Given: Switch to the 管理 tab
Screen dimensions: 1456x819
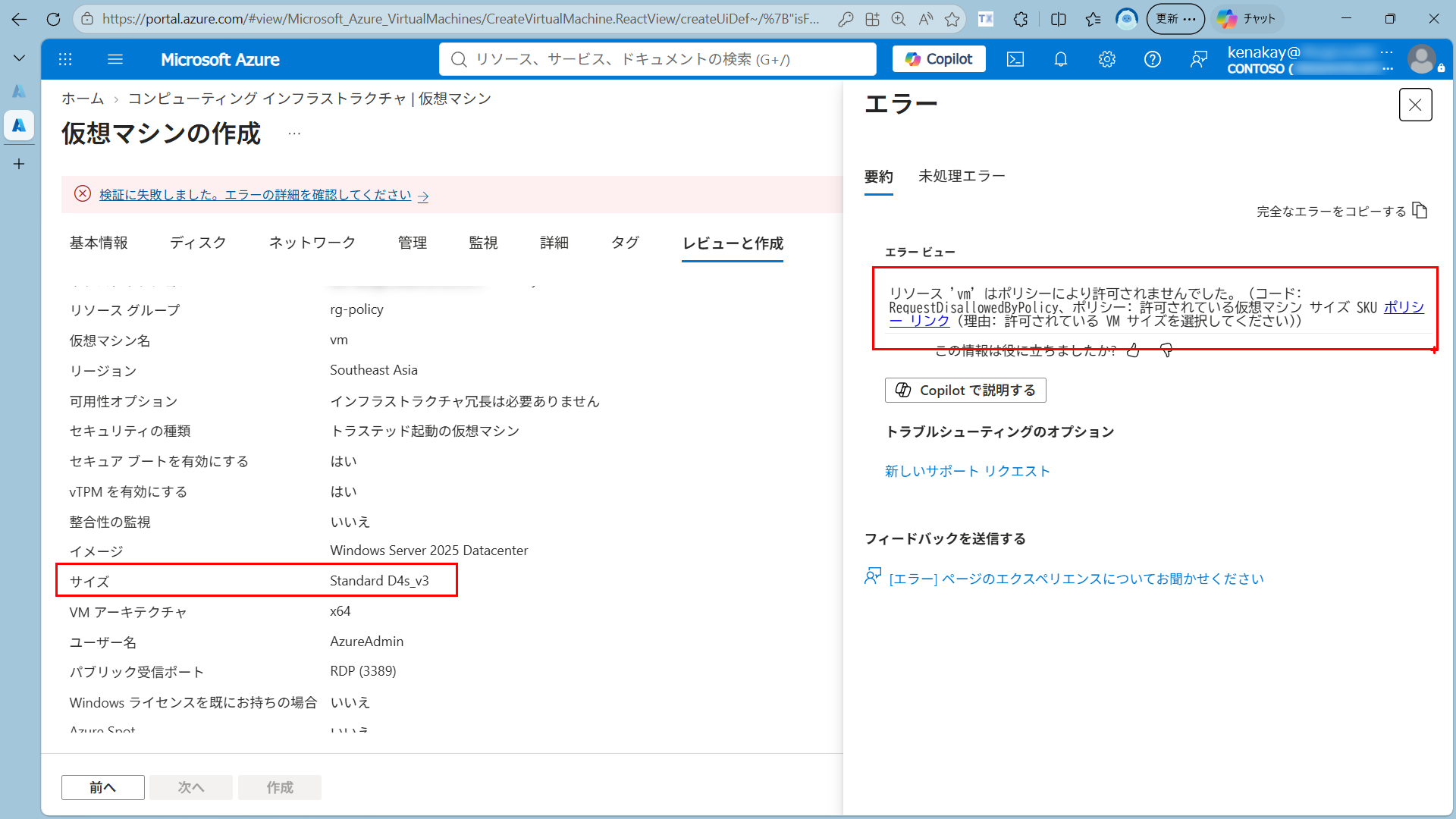Looking at the screenshot, I should click(x=413, y=243).
